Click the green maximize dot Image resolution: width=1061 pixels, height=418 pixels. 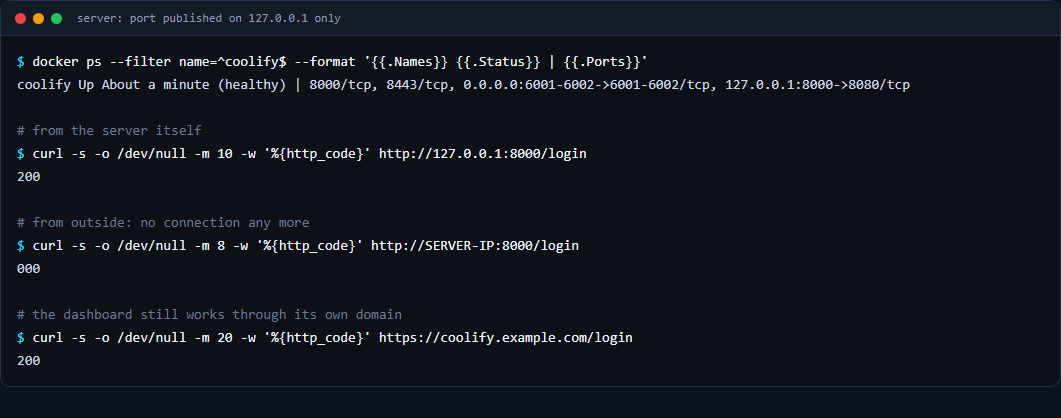(x=57, y=18)
